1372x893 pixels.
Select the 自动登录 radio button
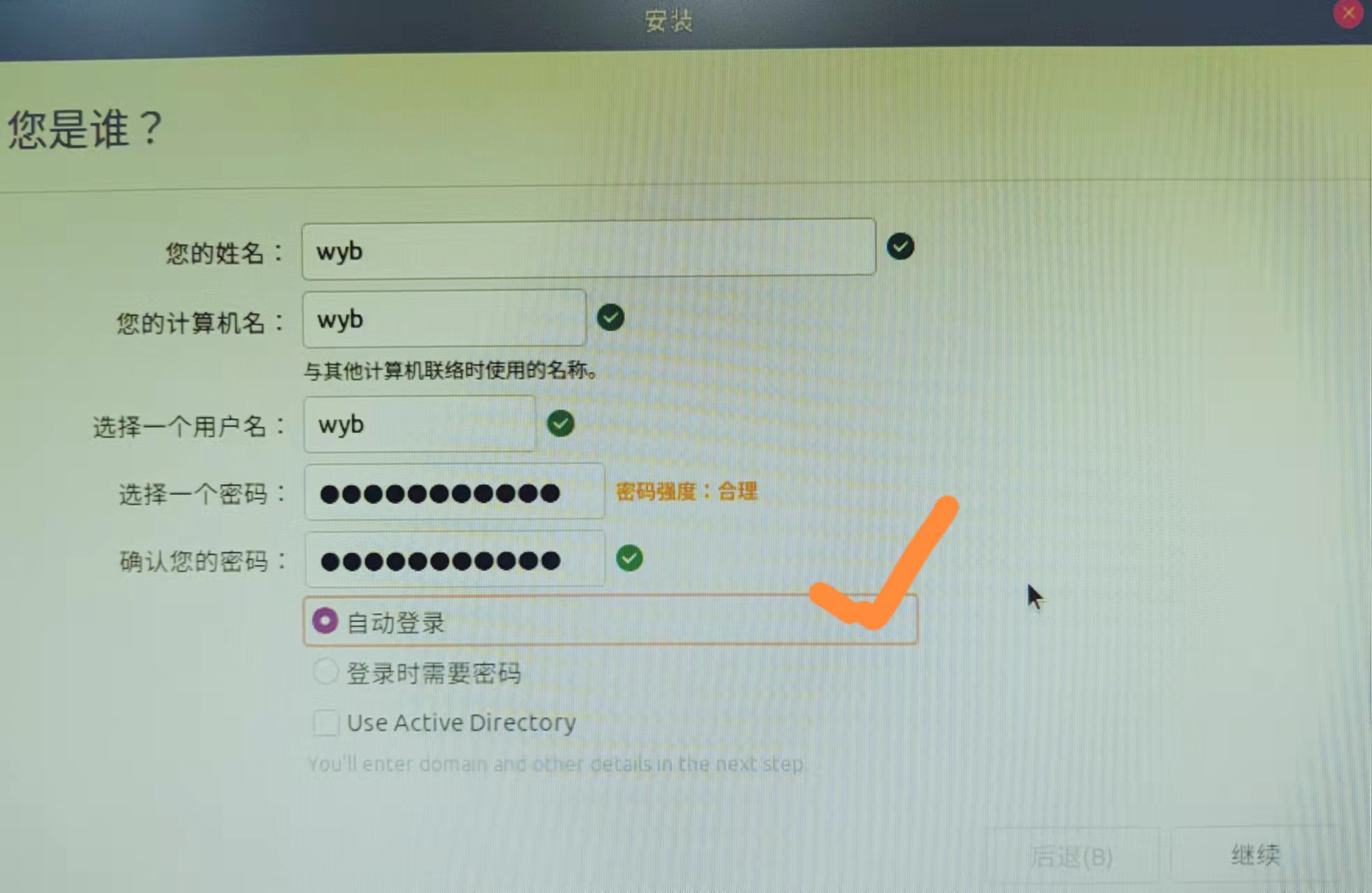[x=325, y=621]
